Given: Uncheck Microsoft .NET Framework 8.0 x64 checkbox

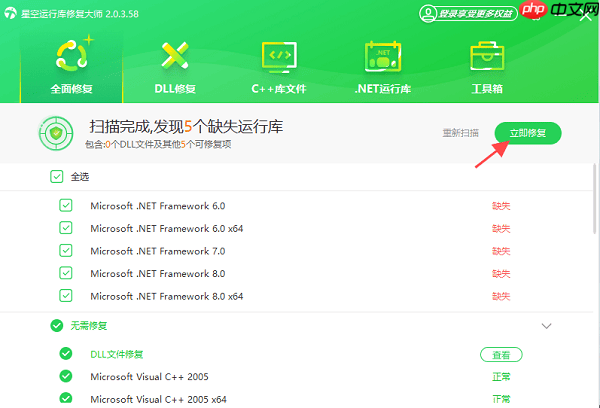Looking at the screenshot, I should pyautogui.click(x=66, y=296).
